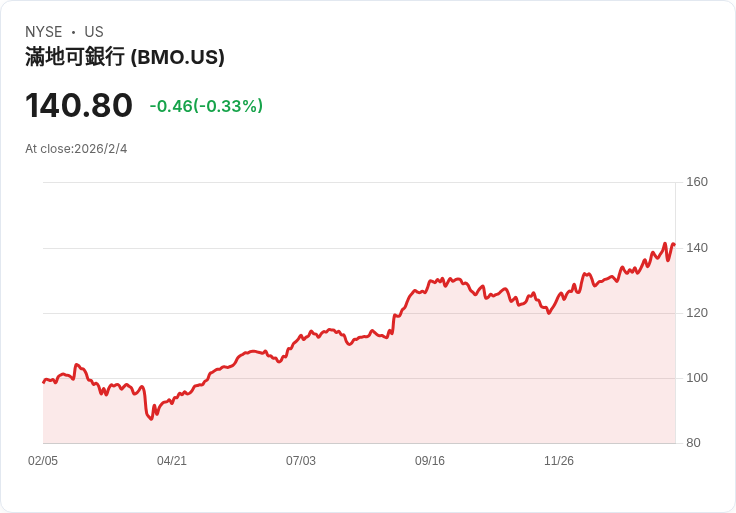Click the chart line's rightmost end point

[674, 244]
